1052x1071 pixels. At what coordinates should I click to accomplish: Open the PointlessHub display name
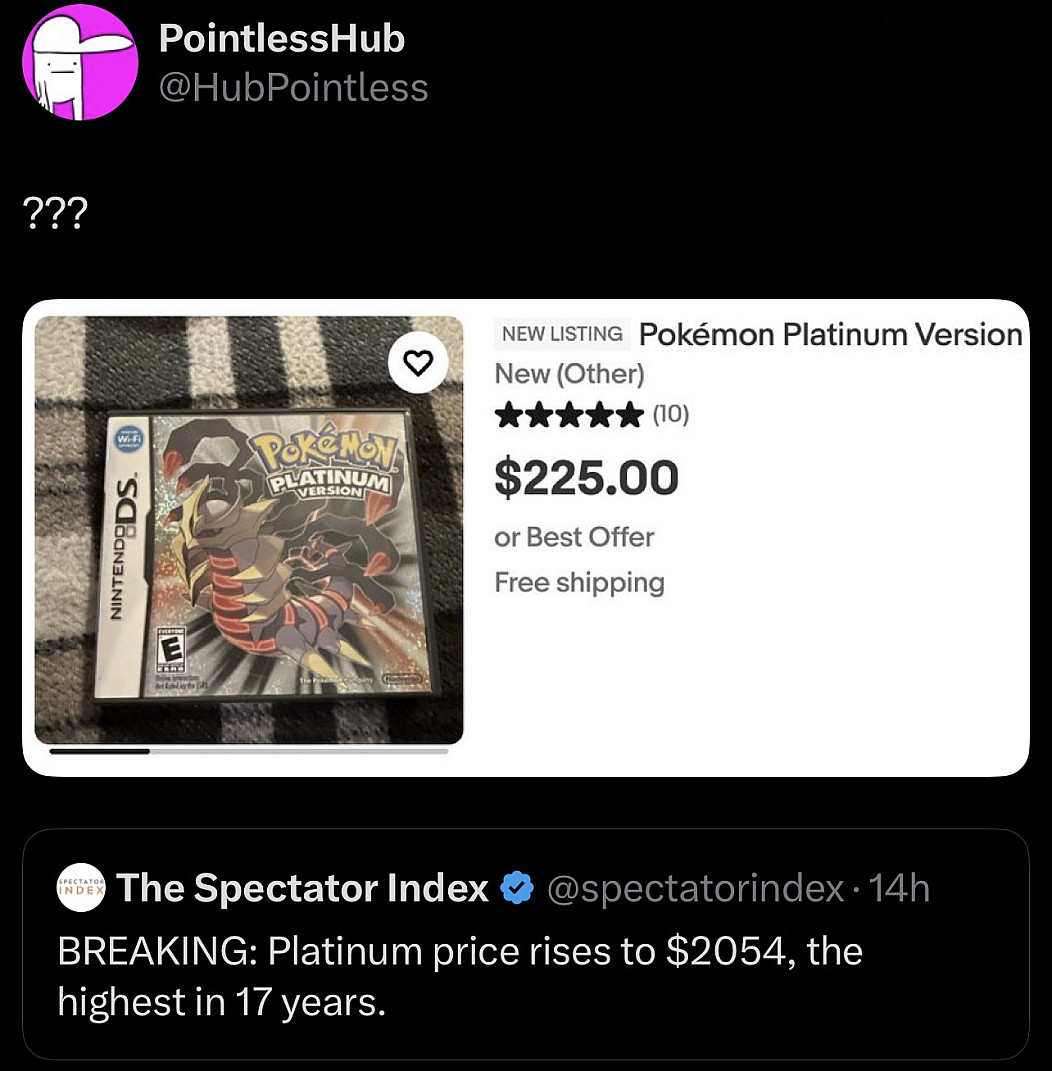click(x=282, y=38)
